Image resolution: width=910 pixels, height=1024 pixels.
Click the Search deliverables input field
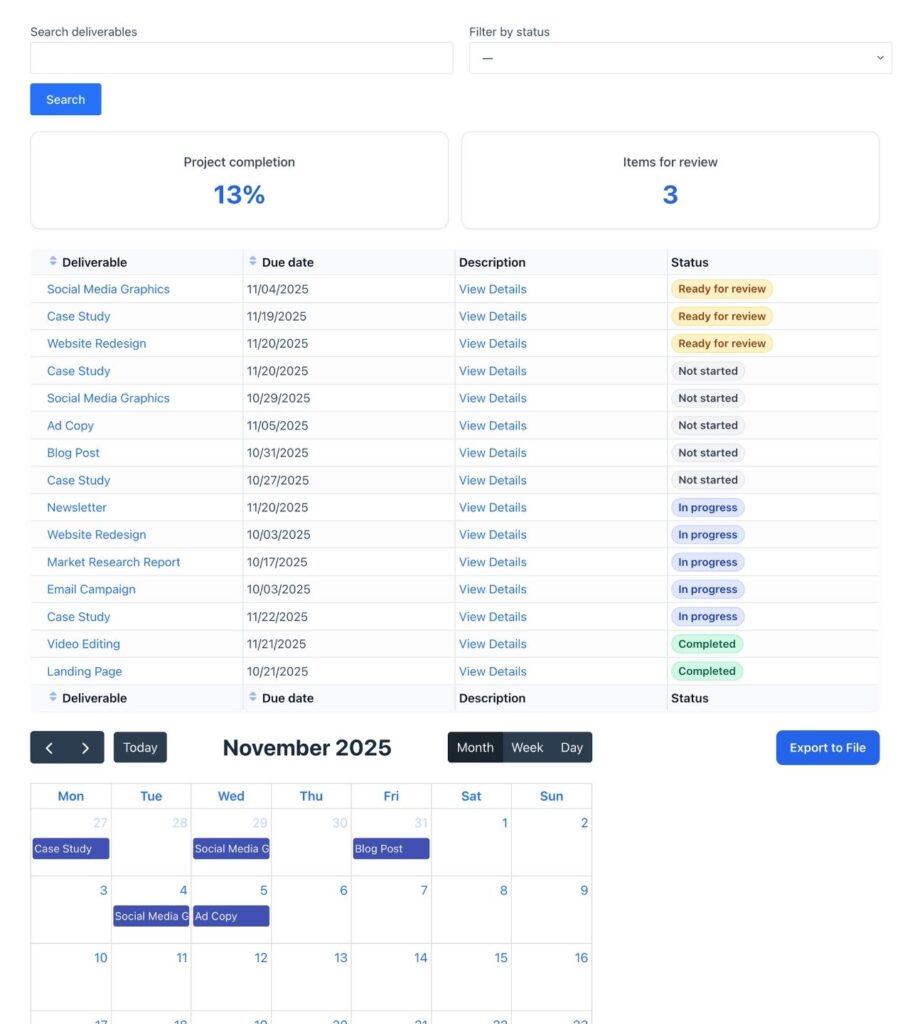[240, 57]
